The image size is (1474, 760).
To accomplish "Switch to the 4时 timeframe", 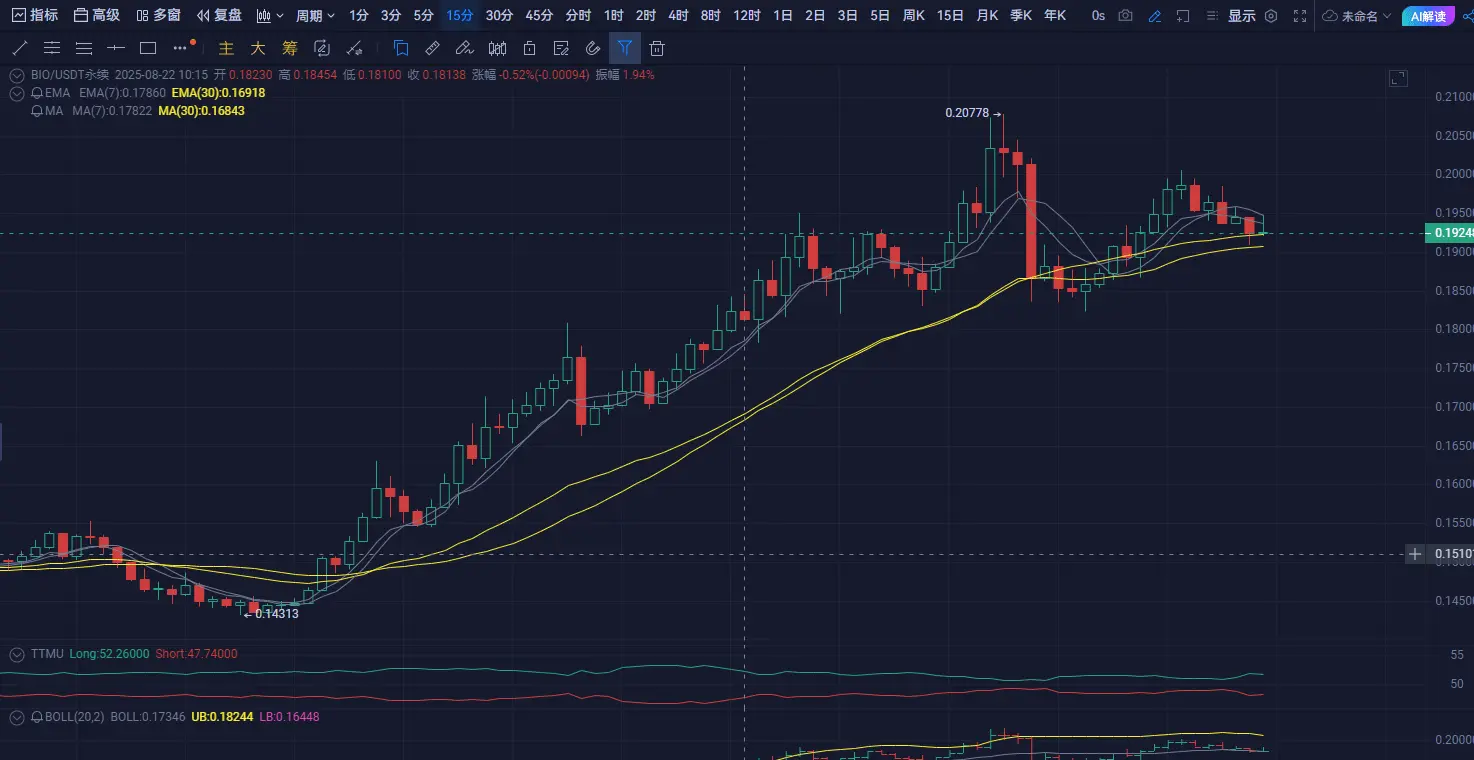I will 678,16.
